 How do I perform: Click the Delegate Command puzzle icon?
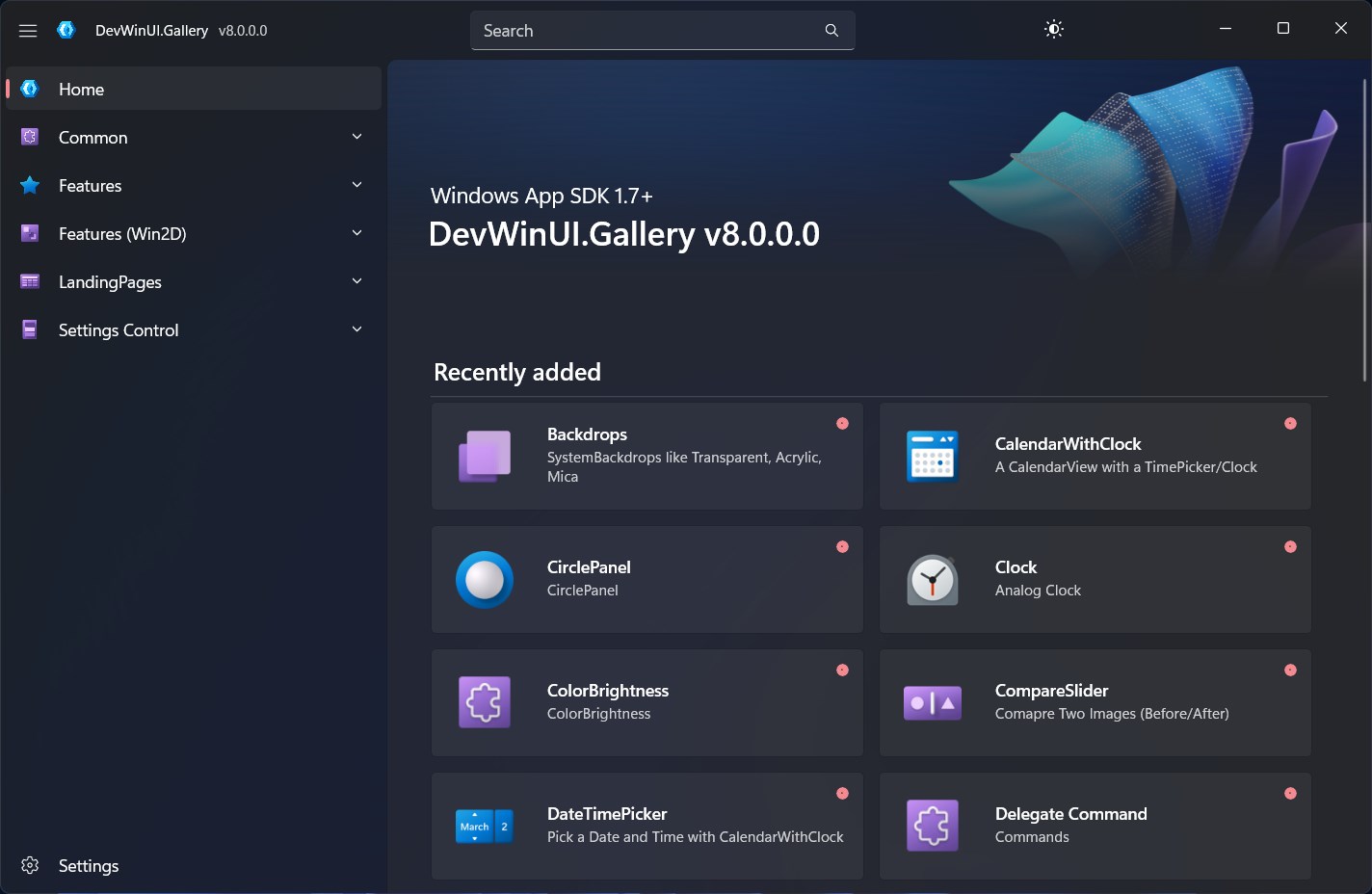933,827
